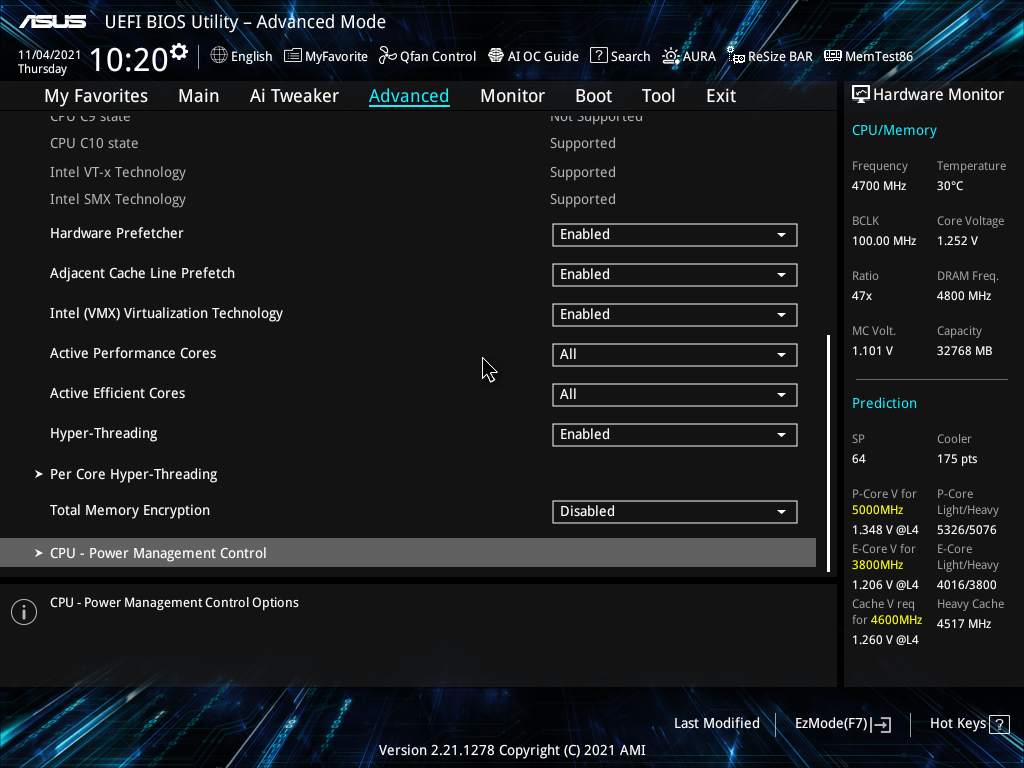Click the Search question mark icon

point(599,56)
